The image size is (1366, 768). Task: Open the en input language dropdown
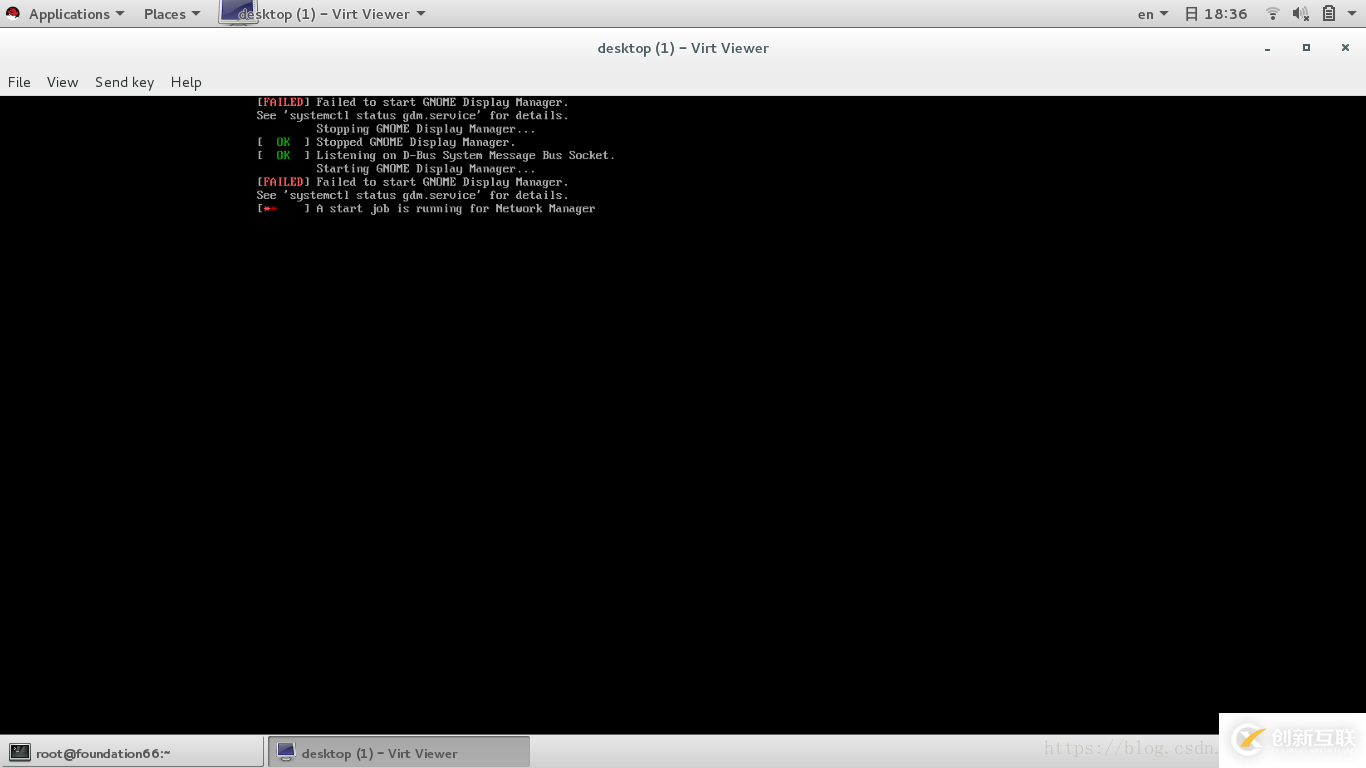pos(1153,14)
